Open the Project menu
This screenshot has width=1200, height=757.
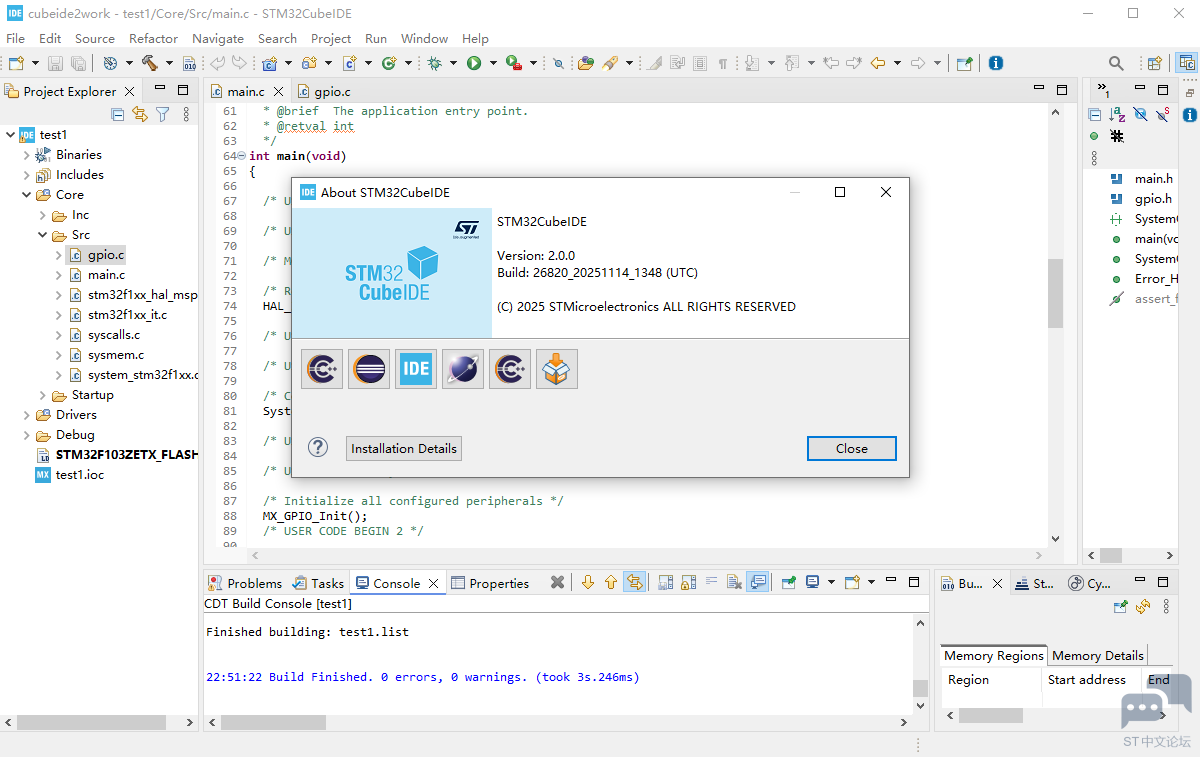coord(330,38)
